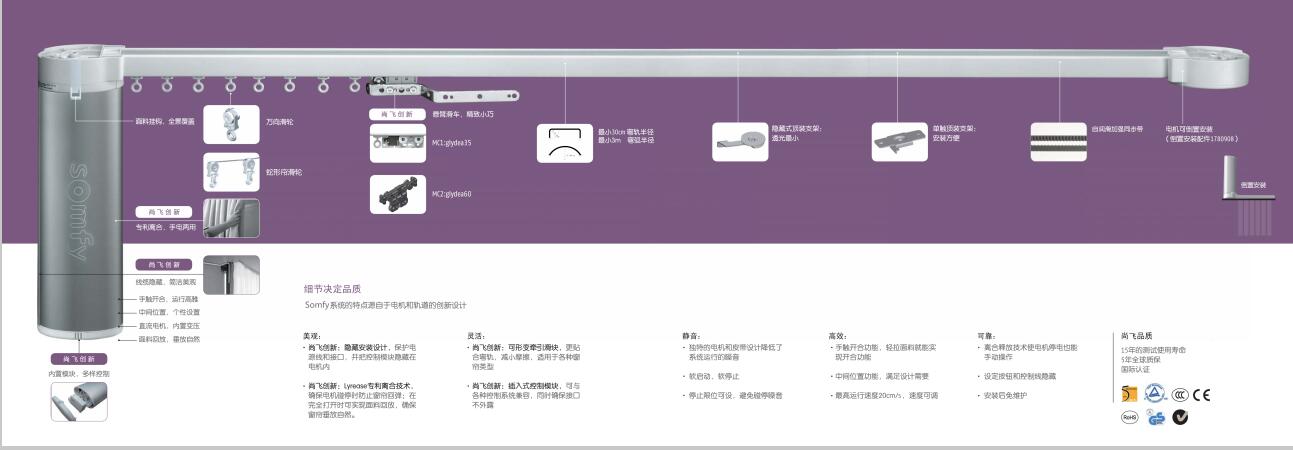Open the 隐藏式顶装支架 hidden bracket picture

[740, 142]
